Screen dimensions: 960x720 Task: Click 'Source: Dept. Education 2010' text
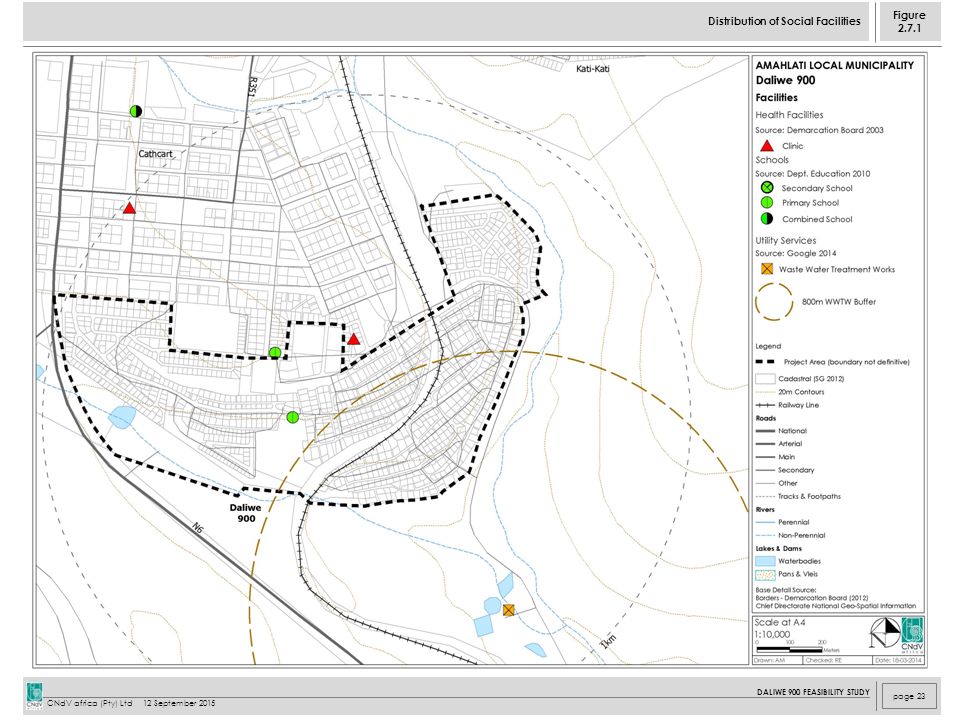[812, 173]
